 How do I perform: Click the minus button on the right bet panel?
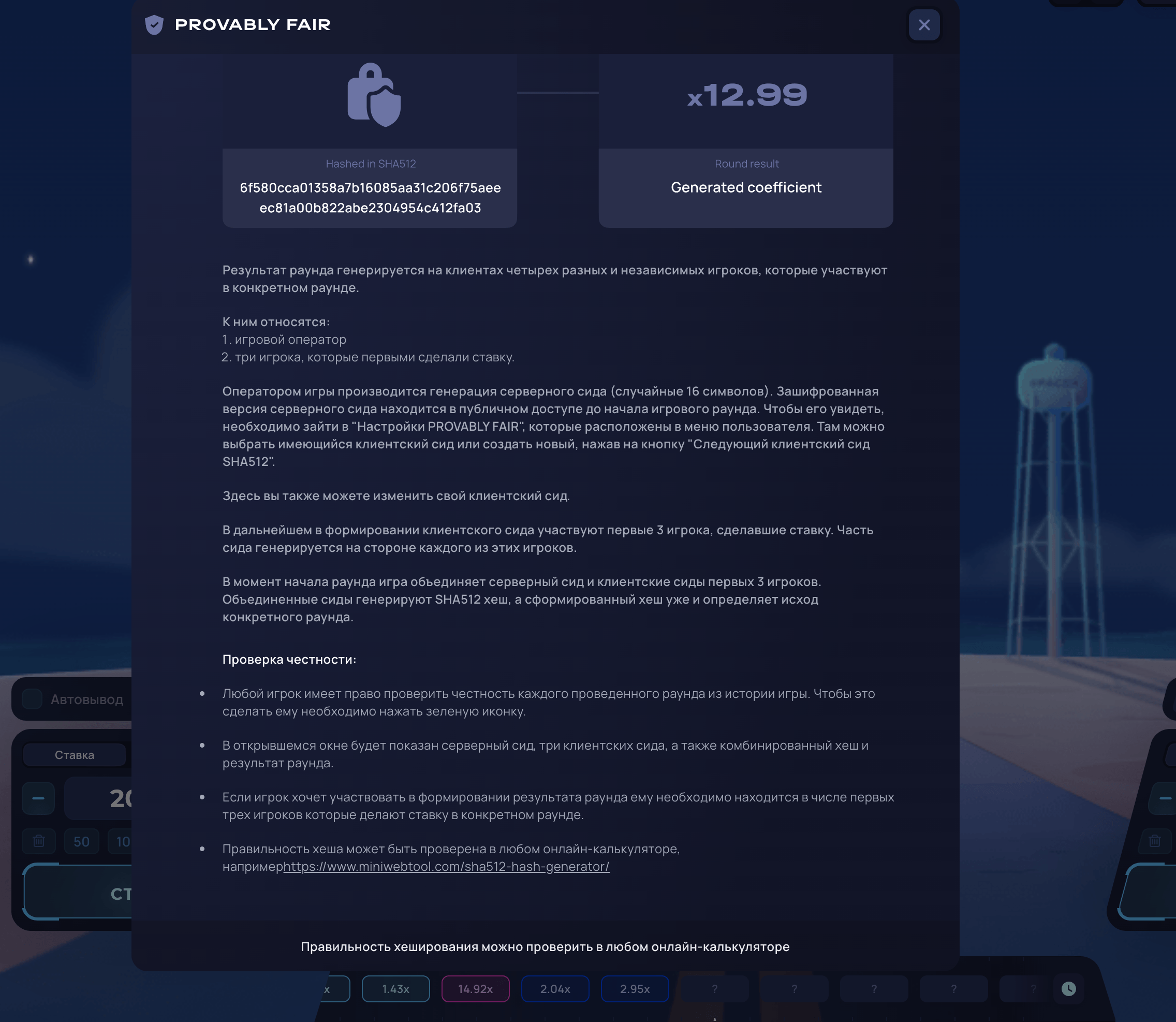pyautogui.click(x=1165, y=799)
